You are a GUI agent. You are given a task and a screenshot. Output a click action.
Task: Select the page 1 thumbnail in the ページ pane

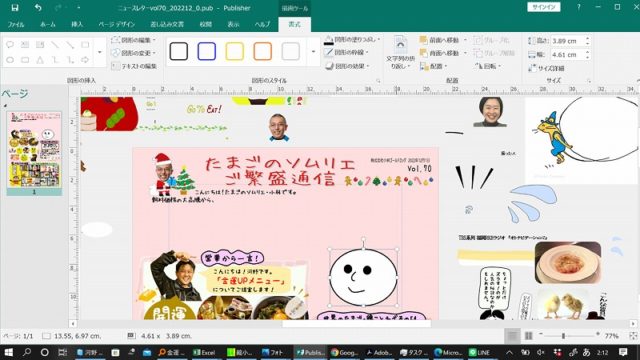coord(34,150)
